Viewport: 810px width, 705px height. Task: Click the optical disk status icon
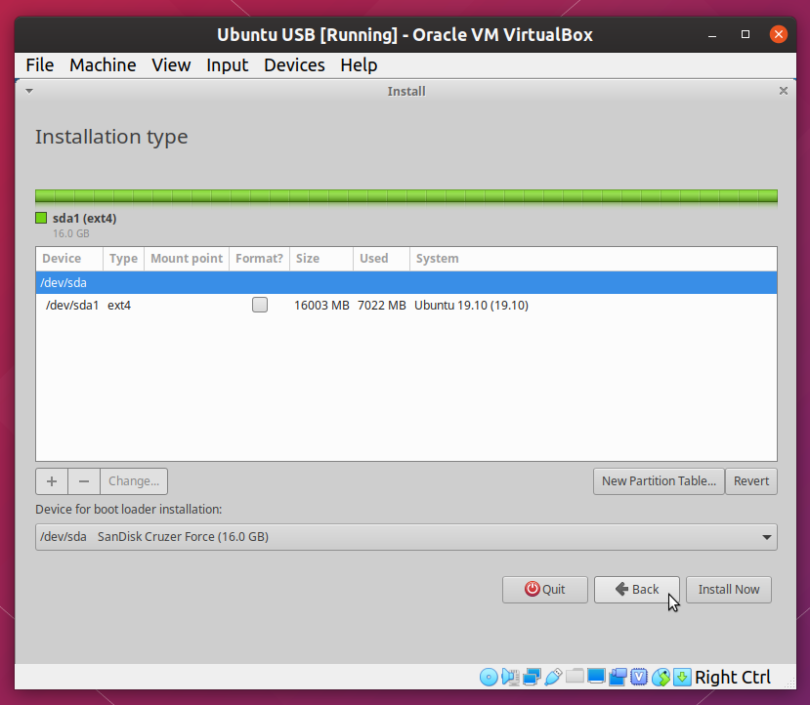[489, 677]
